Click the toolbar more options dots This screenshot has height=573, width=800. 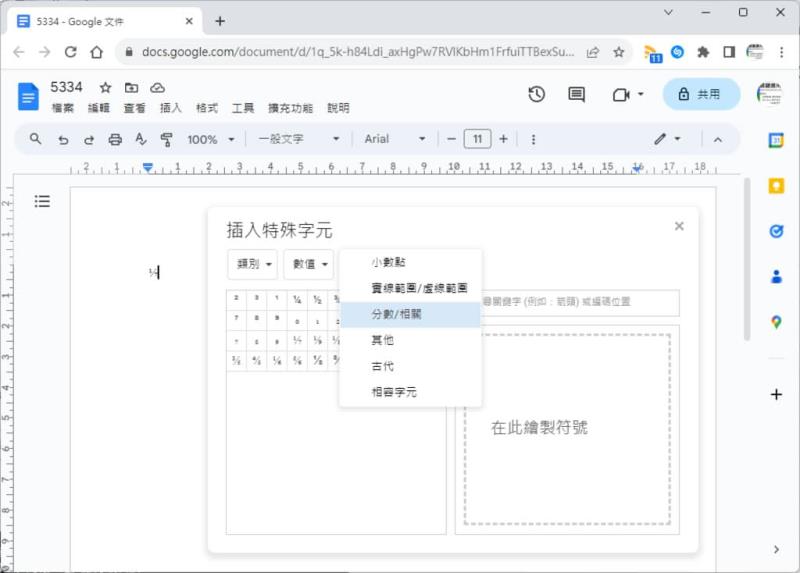533,139
